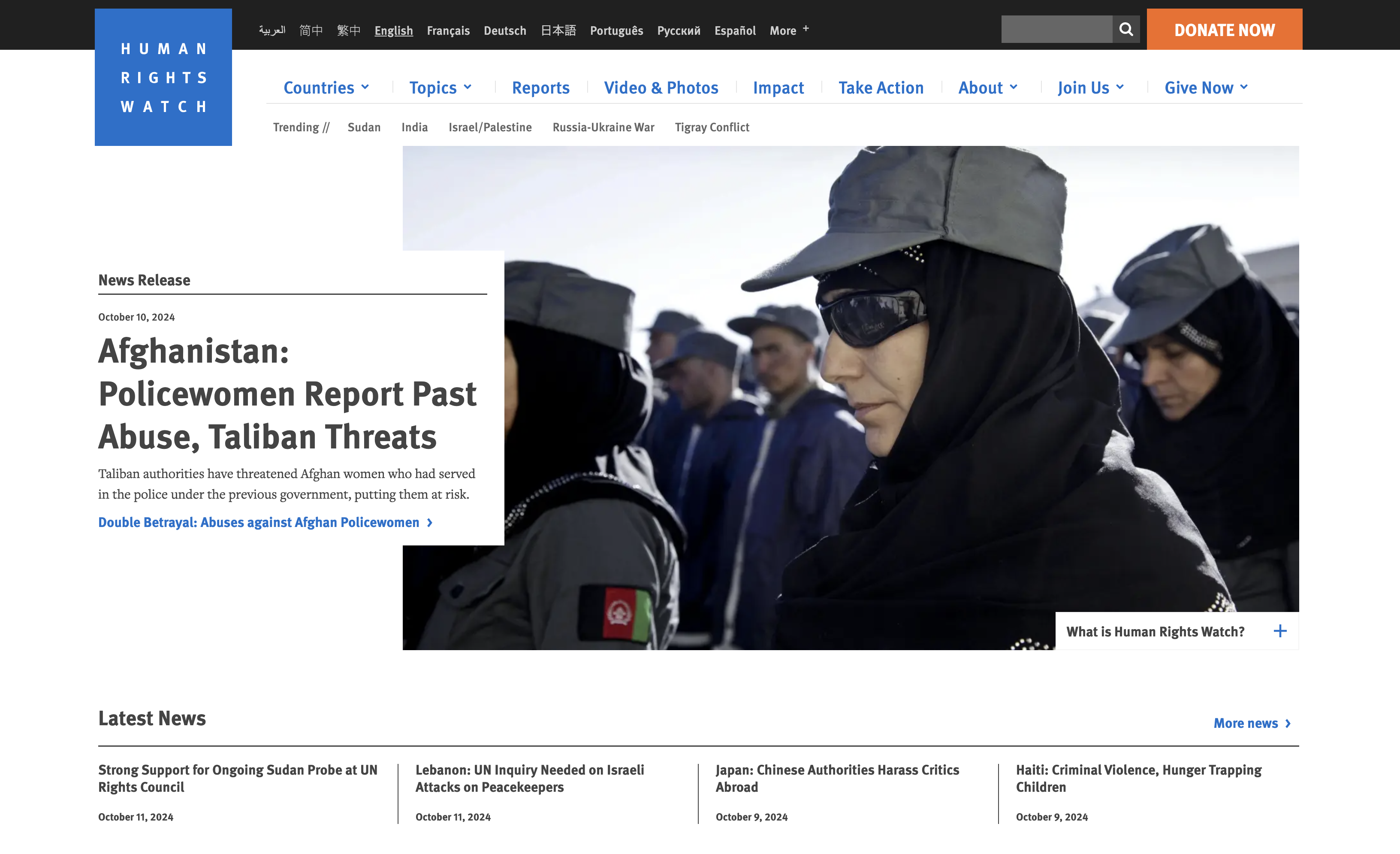Screen dimensions: 1400x854
Task: Click the chevron after Double Betrayal link
Action: [429, 523]
